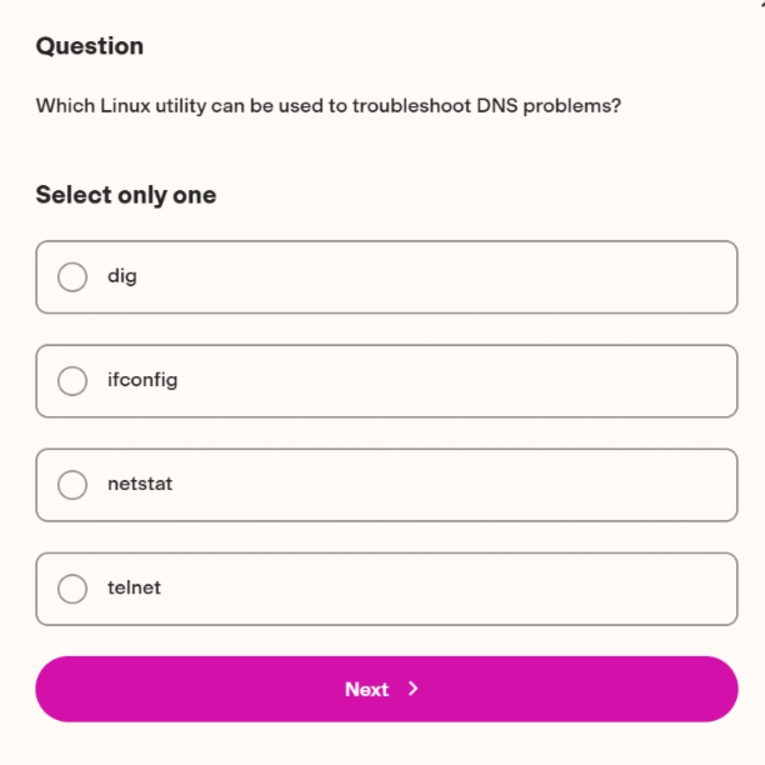
Task: Click the "Select only one" heading
Action: 126,195
